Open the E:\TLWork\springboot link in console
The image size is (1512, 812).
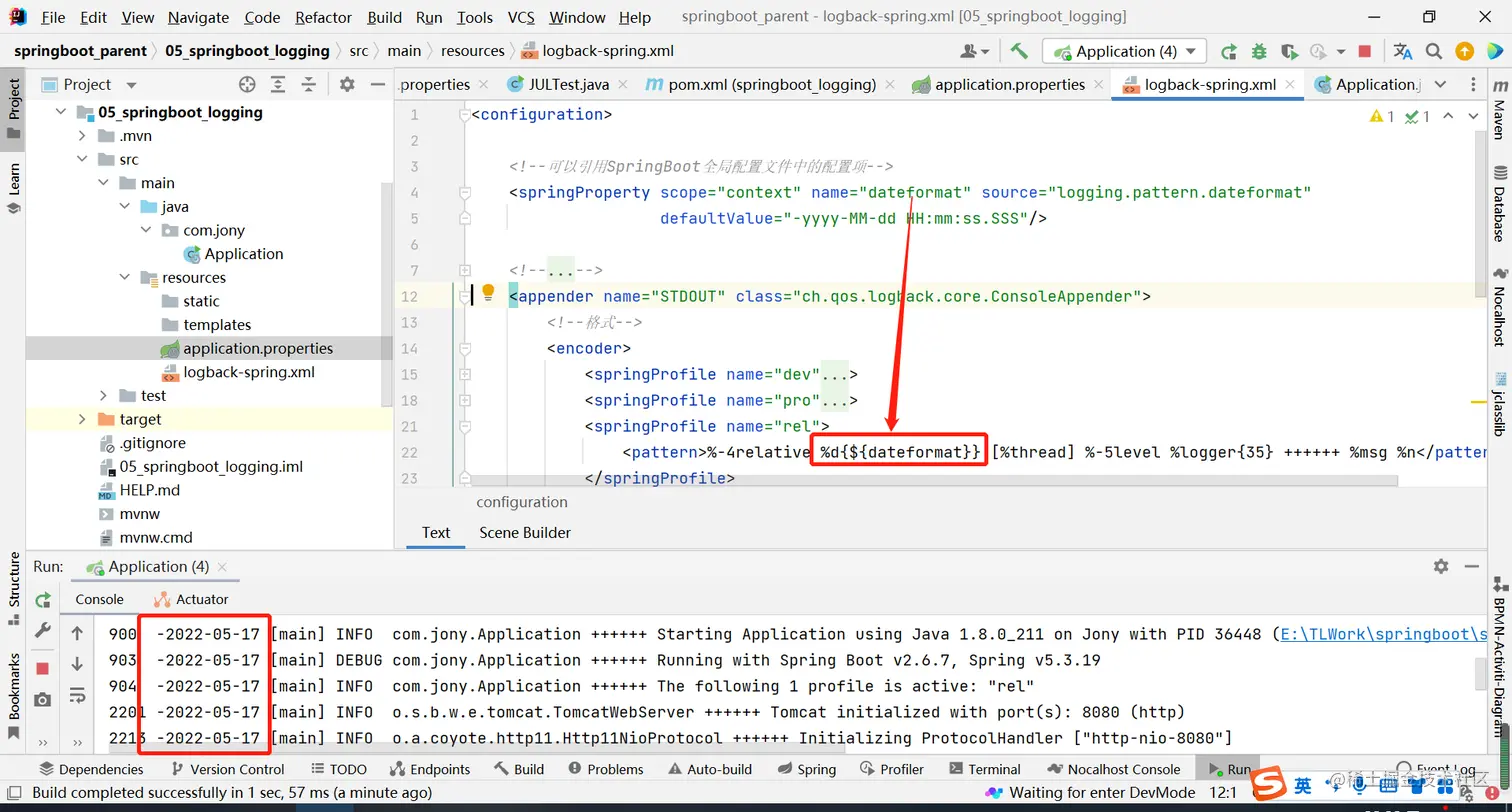point(1383,634)
